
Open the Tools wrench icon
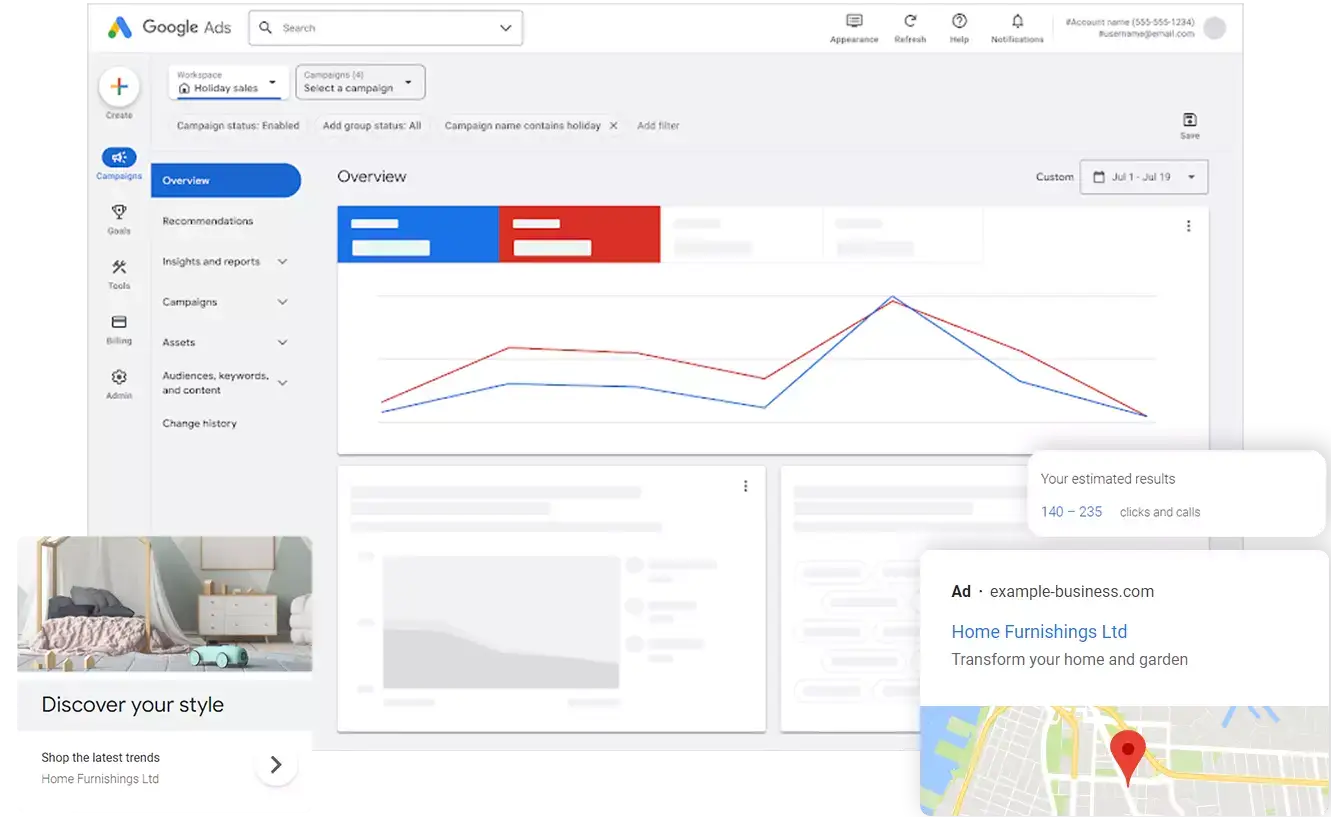pyautogui.click(x=119, y=267)
